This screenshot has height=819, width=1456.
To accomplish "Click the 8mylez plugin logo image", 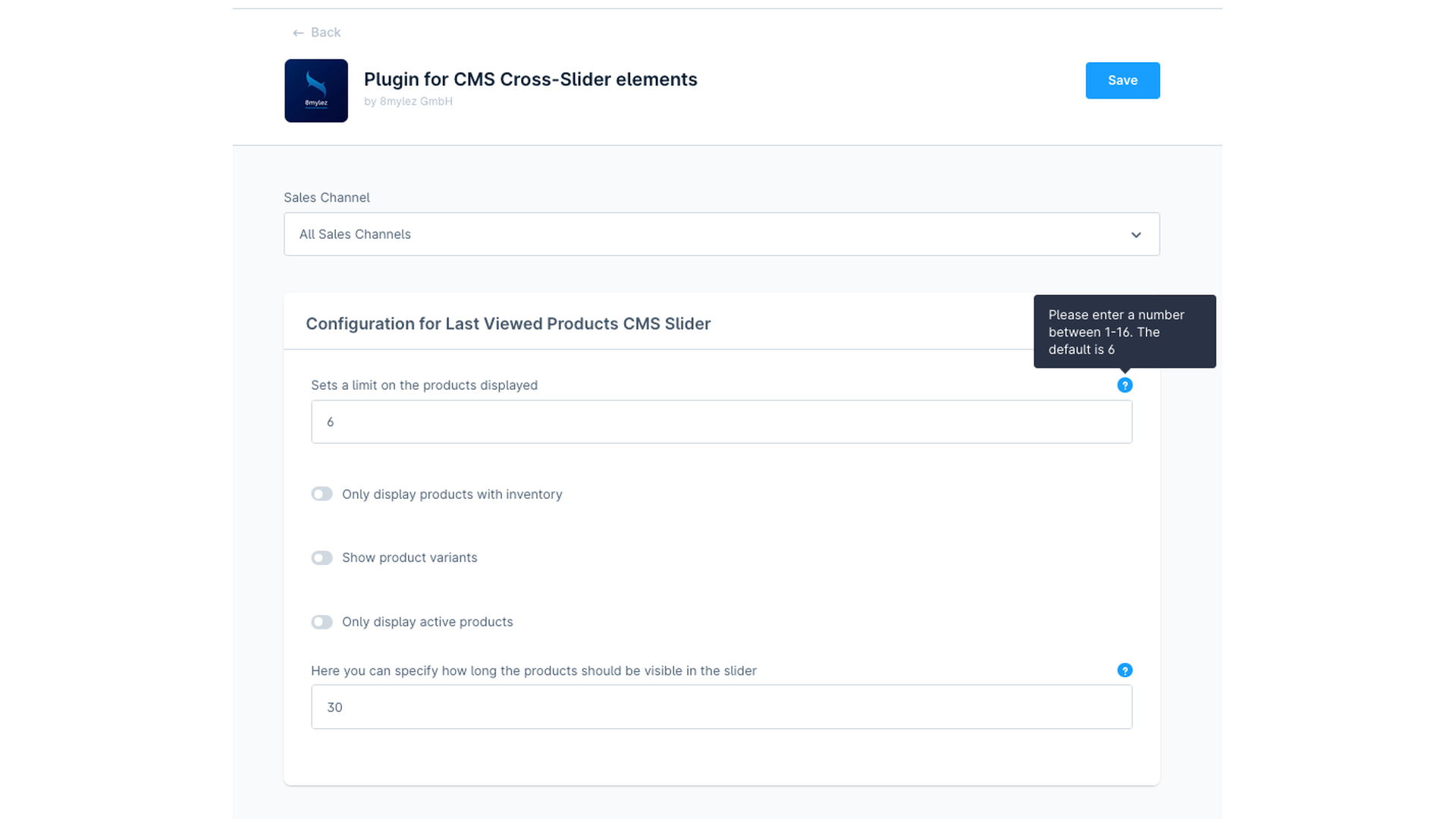I will click(316, 91).
